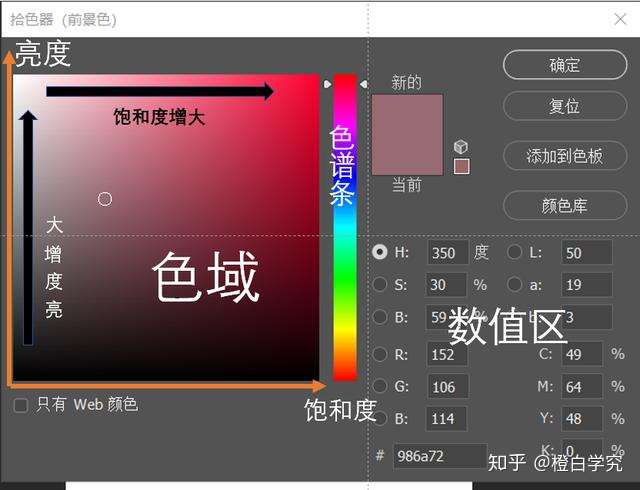Click the 新的 label above the swatch
Viewport: 640px width, 490px height.
click(x=406, y=82)
